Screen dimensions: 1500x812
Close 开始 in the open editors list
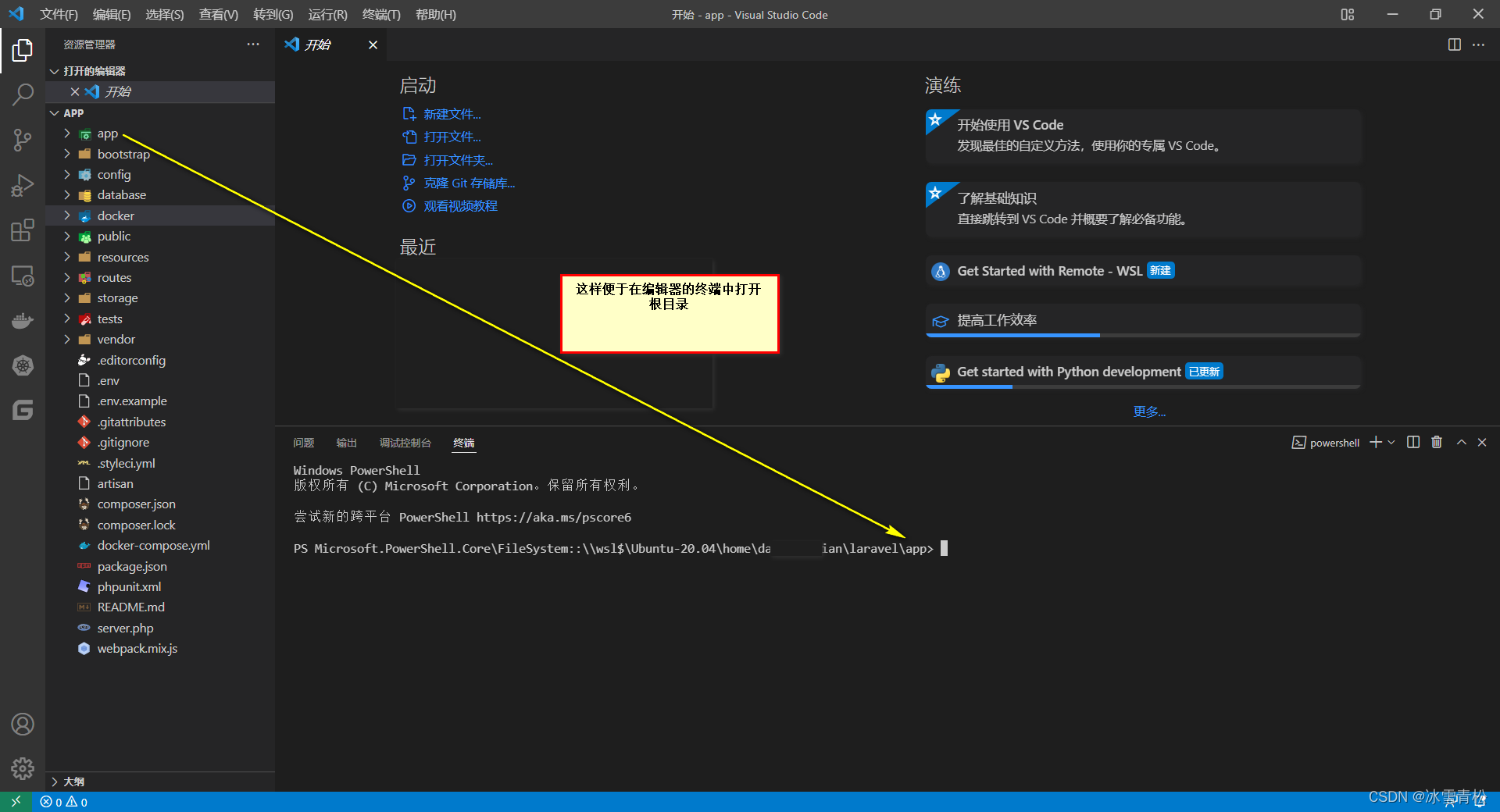click(x=75, y=92)
